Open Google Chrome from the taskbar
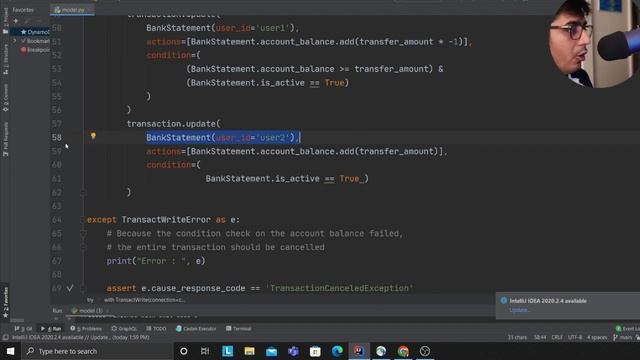 coord(403,351)
